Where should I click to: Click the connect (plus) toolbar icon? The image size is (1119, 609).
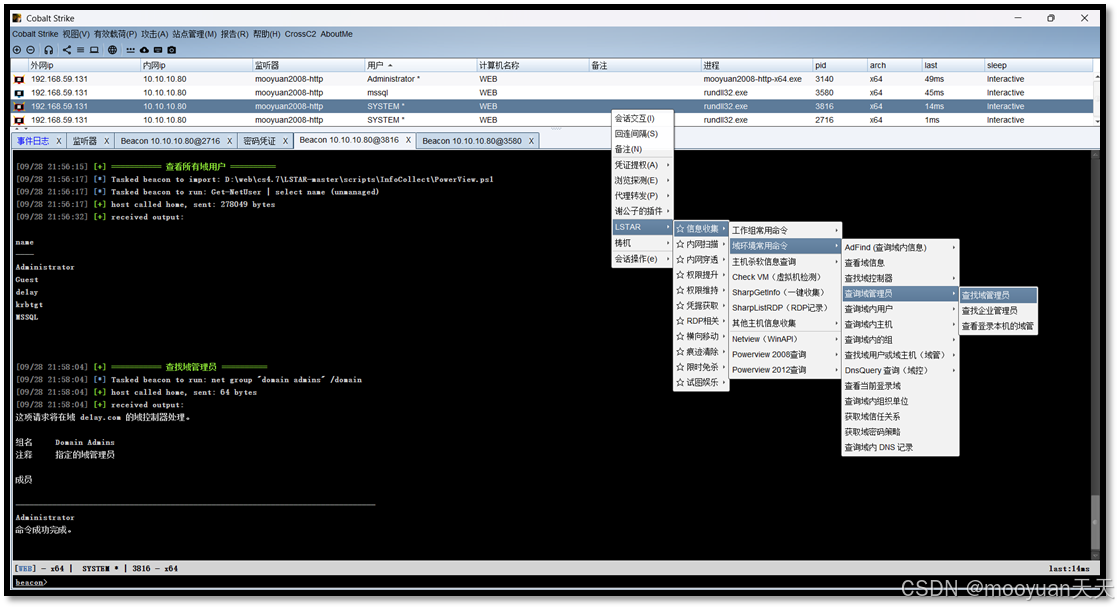pos(17,50)
